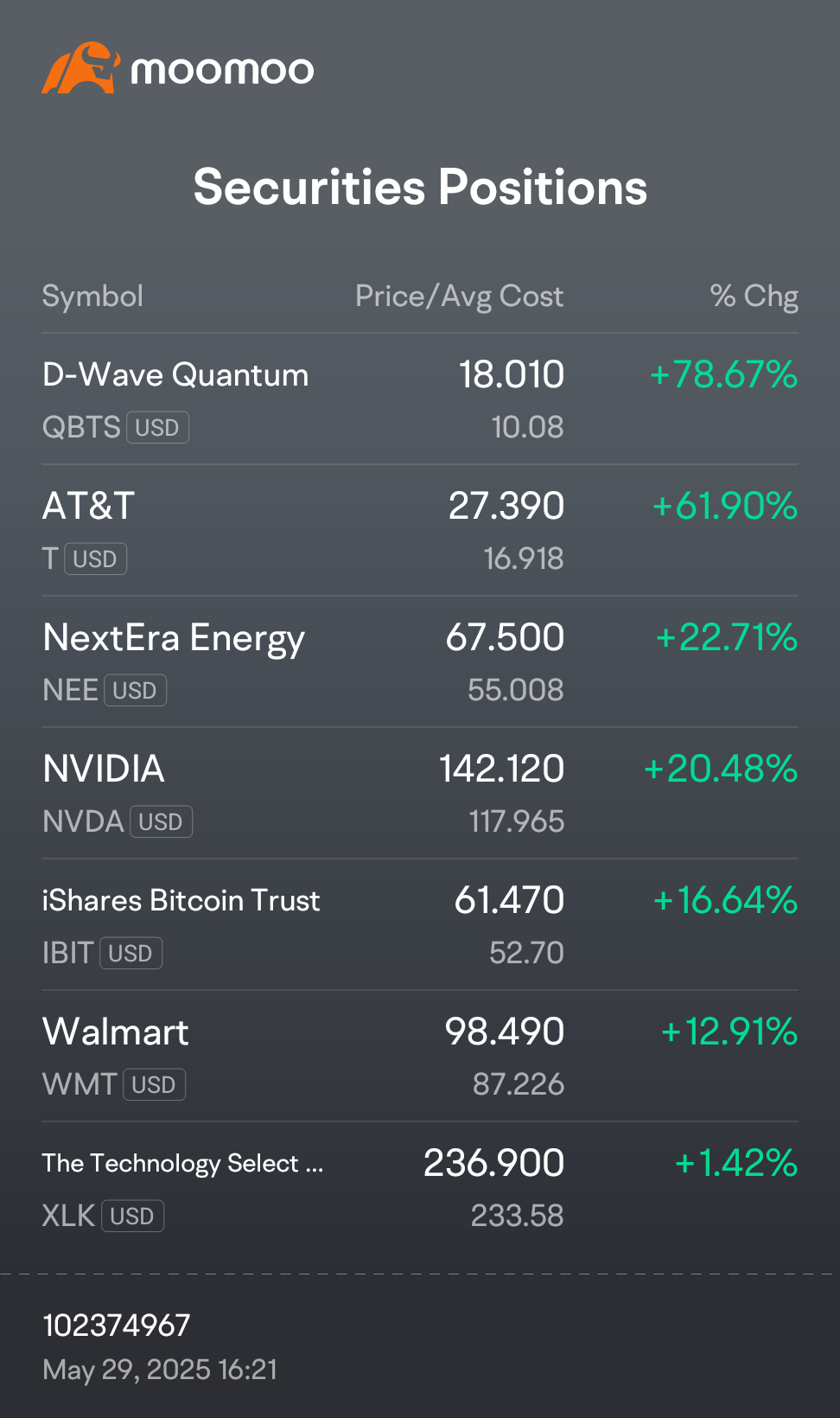Click the USD badge next to IBIT
Screen dimensions: 840x1418
click(x=131, y=953)
